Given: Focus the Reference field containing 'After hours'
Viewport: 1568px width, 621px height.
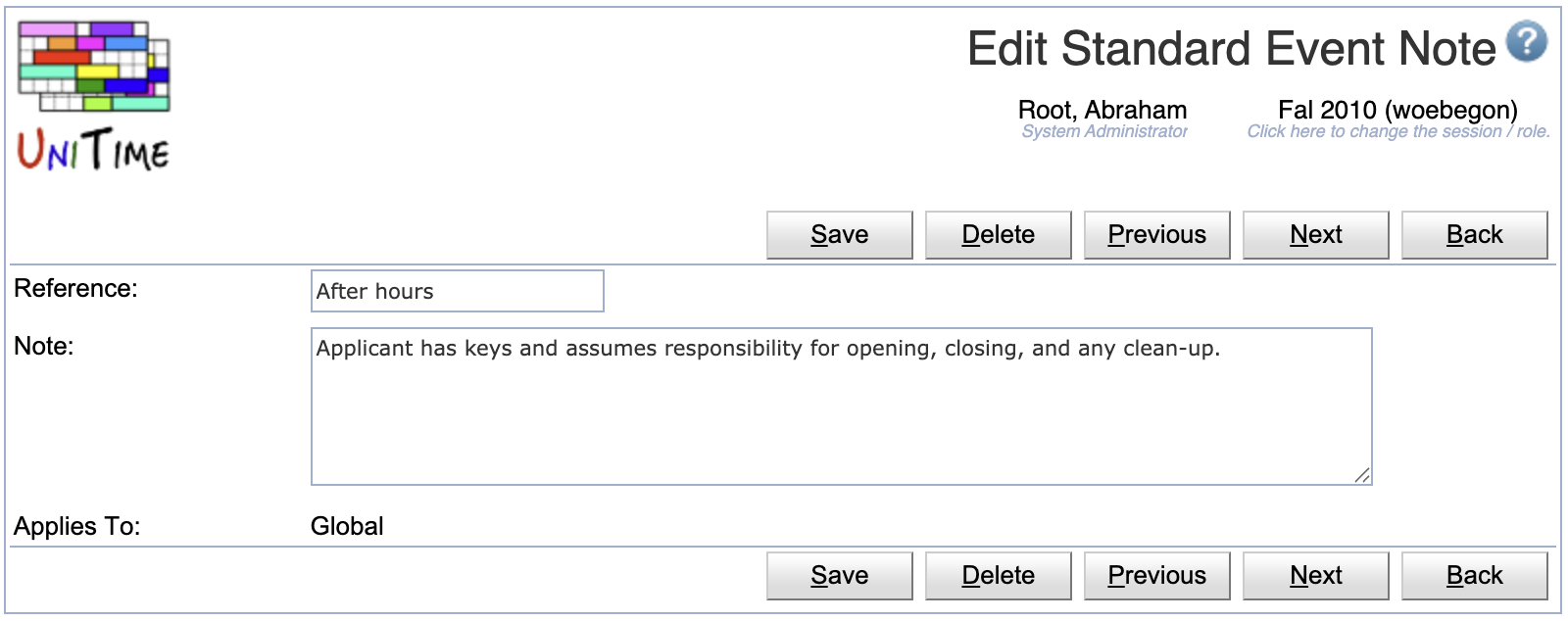Looking at the screenshot, I should pos(458,291).
